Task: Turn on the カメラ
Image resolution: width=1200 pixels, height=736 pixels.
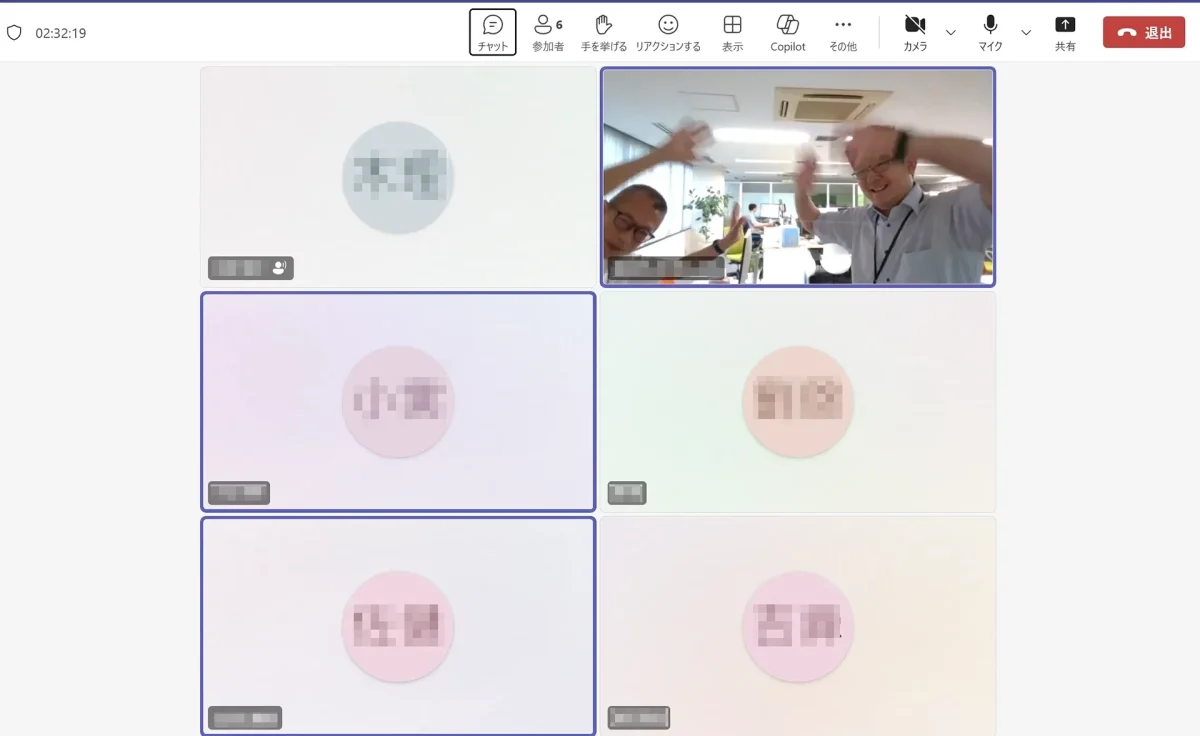Action: click(x=914, y=32)
